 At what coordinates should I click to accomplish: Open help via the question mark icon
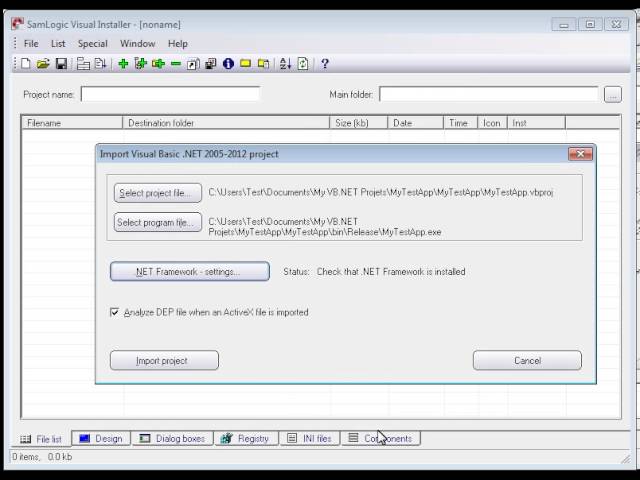[325, 64]
